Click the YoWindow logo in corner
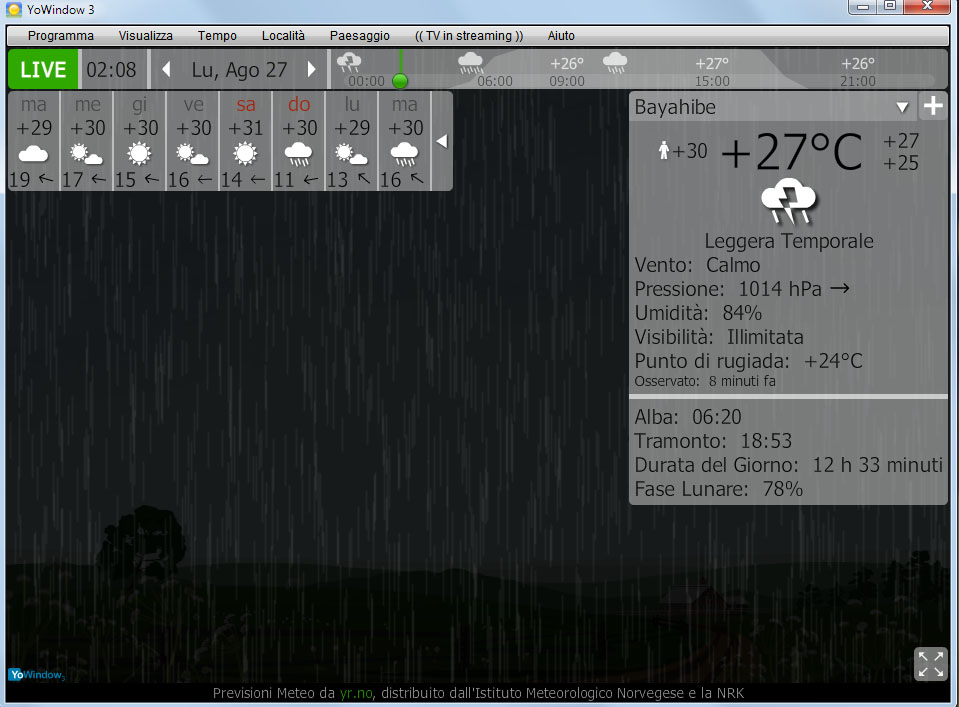Screen dimensions: 959x707 (37, 675)
